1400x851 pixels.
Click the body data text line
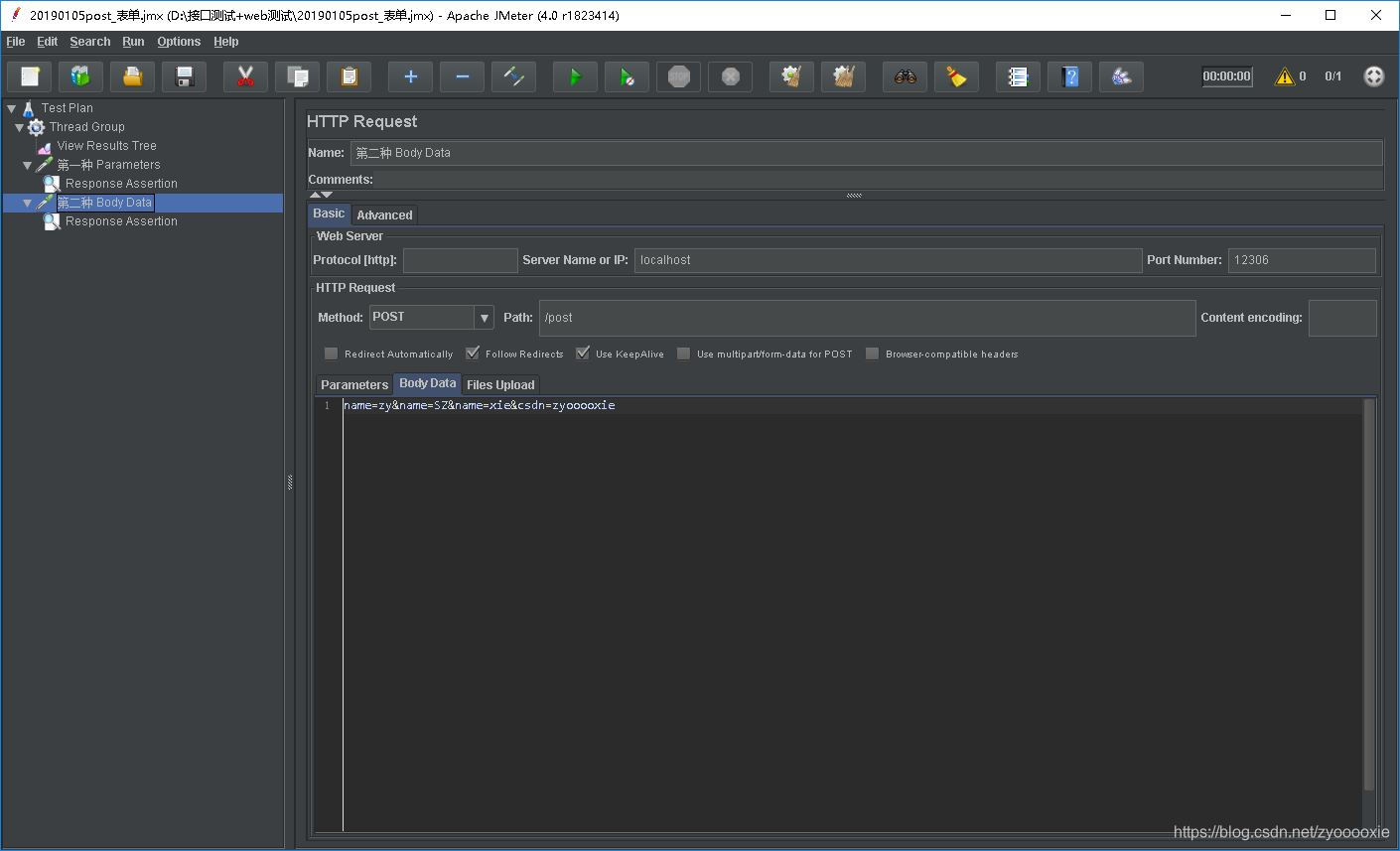tap(479, 405)
